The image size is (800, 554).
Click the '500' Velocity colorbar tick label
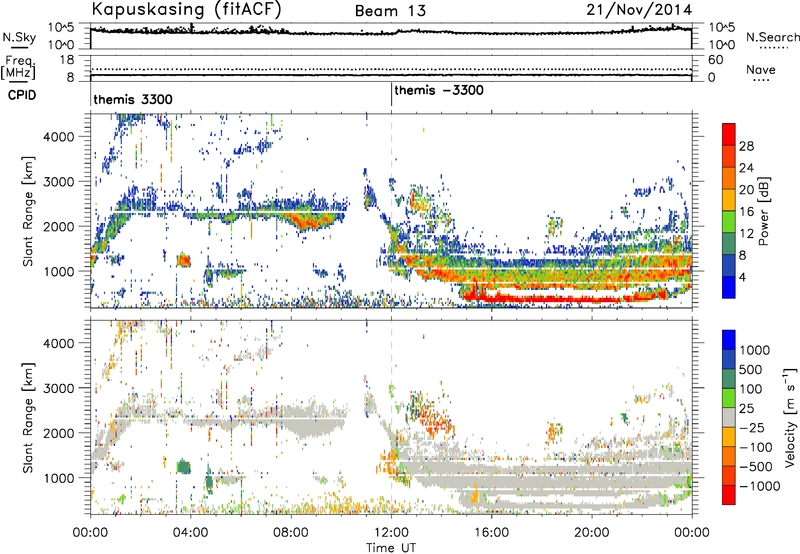coord(751,369)
